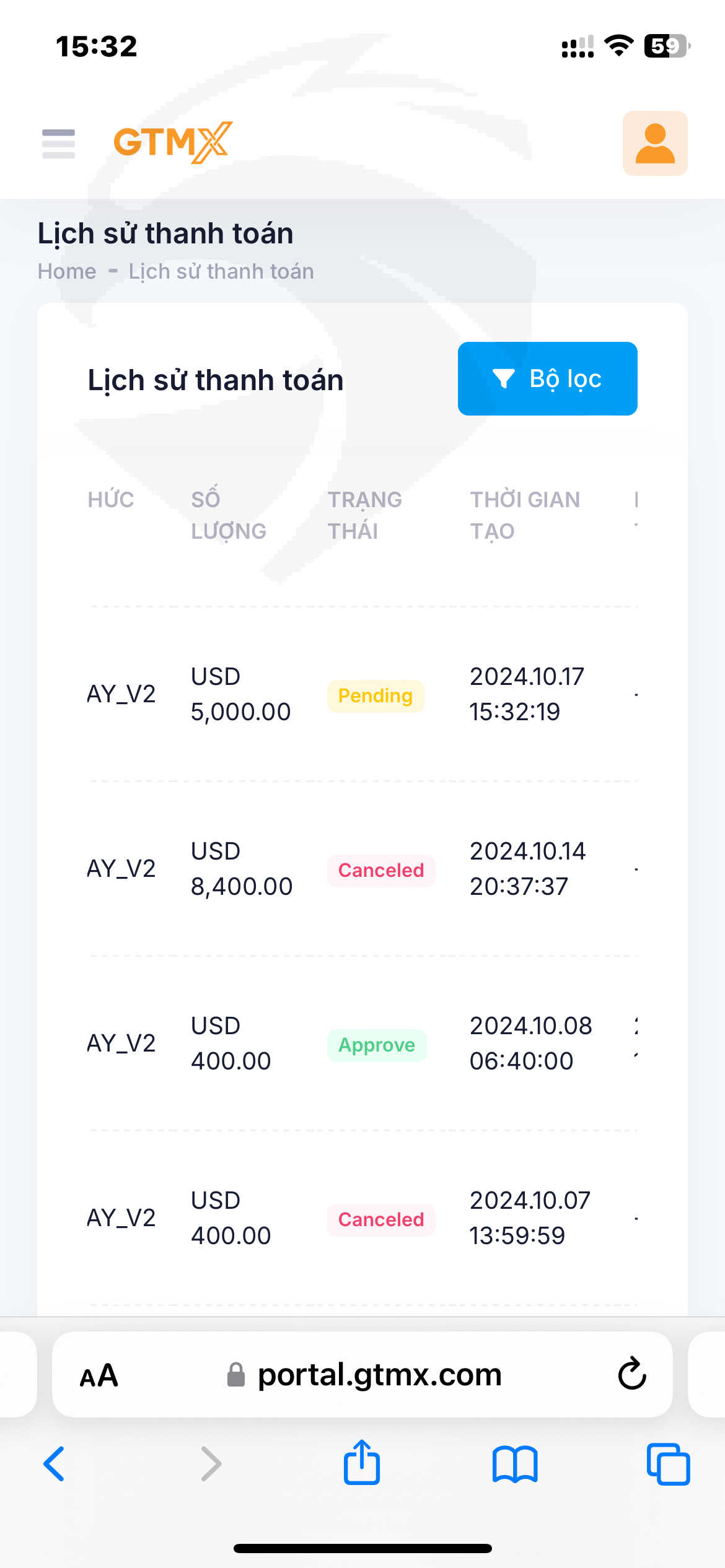Select the USD 5,000.00 payment row
The image size is (725, 1568).
point(240,694)
